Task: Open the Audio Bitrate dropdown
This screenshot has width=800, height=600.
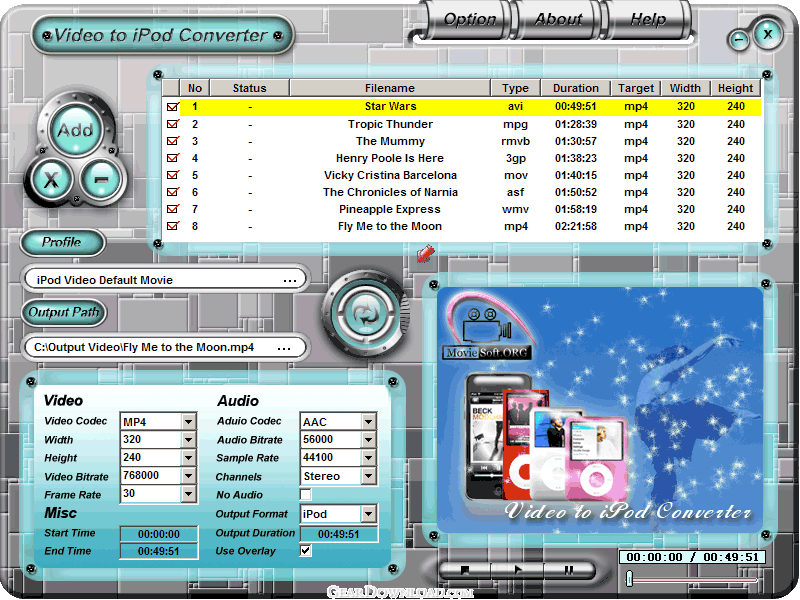Action: (368, 439)
